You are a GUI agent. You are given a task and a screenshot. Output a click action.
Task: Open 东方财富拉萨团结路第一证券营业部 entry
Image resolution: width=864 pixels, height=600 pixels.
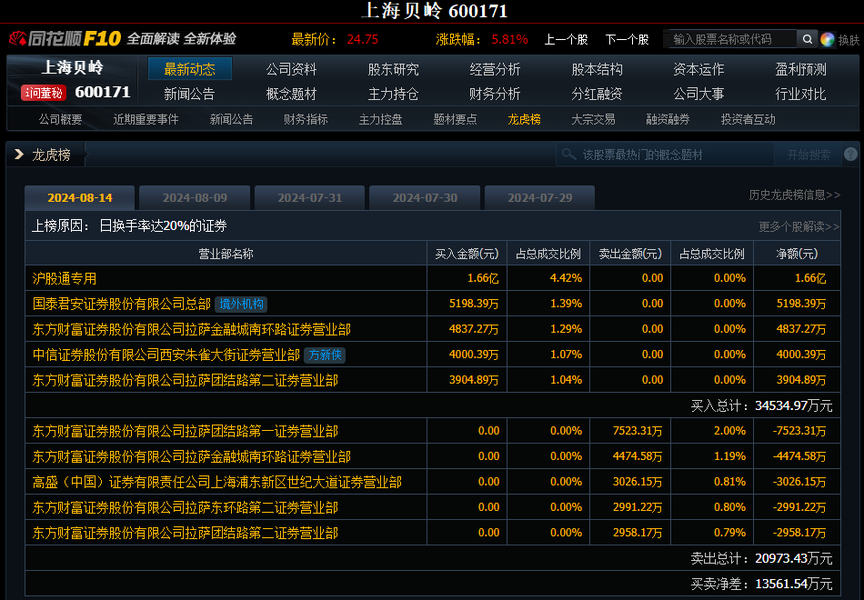[185, 431]
